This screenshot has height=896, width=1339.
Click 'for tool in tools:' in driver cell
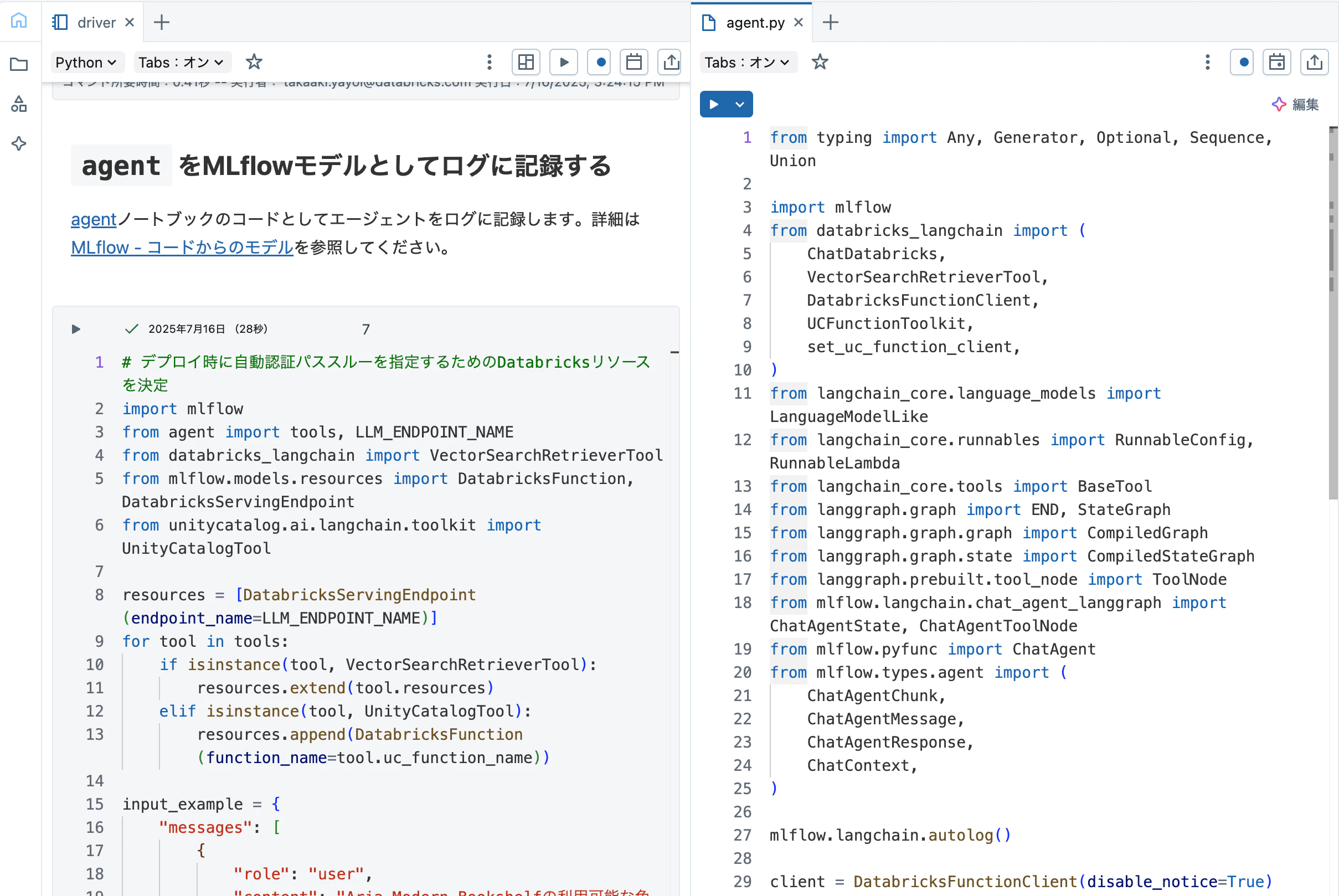205,641
